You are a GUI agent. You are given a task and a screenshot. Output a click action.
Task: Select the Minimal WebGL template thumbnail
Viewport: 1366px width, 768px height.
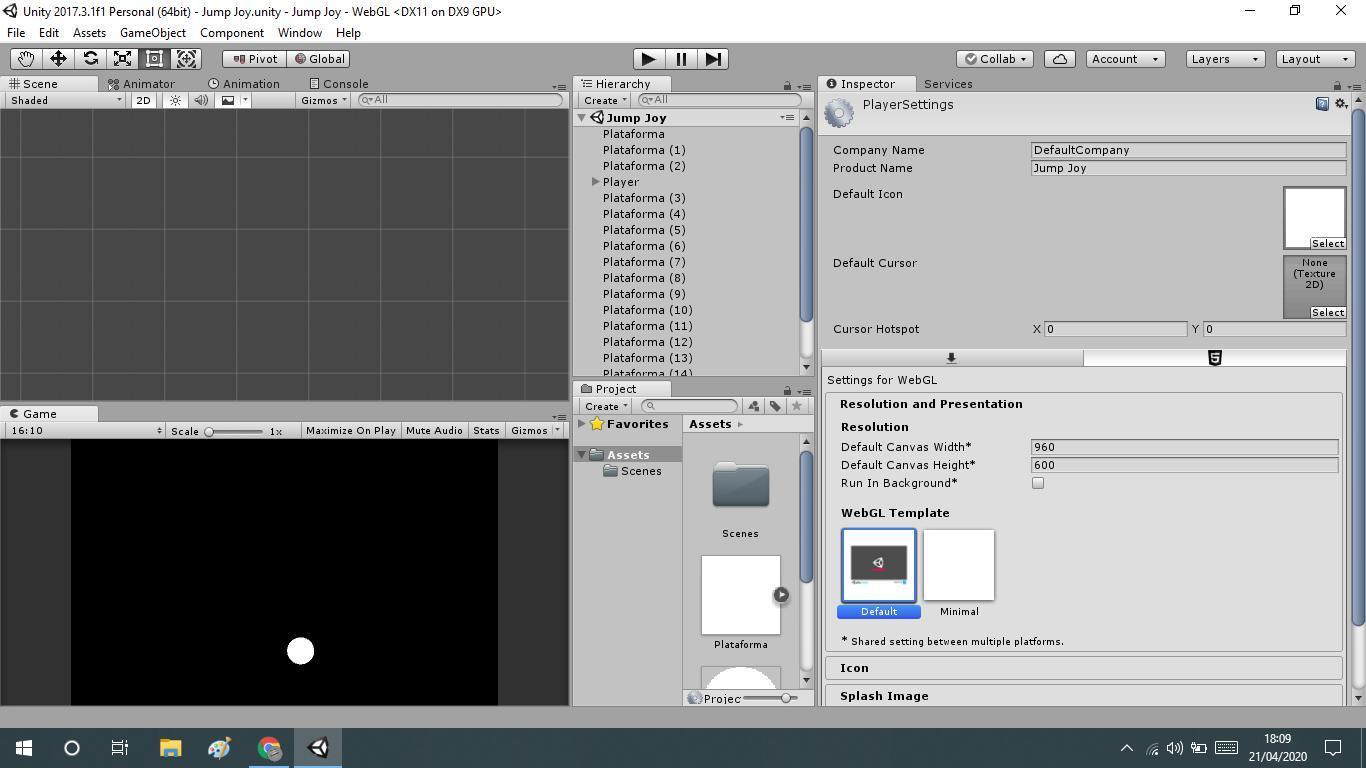click(x=959, y=565)
